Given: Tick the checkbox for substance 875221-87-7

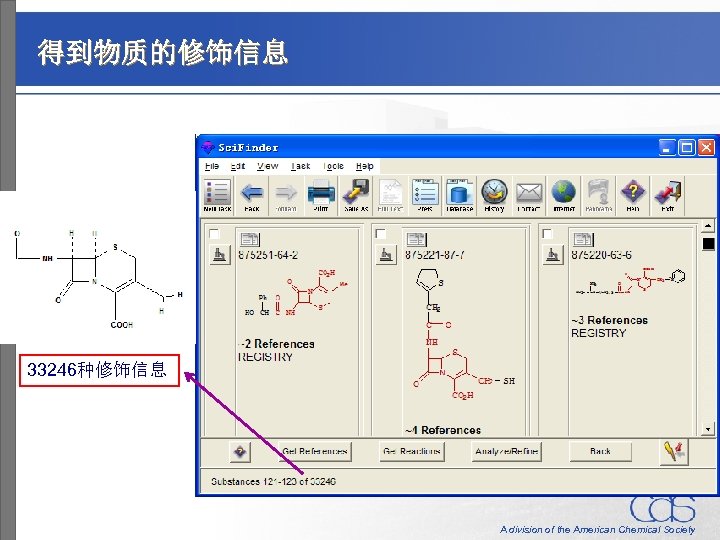Looking at the screenshot, I should tap(381, 234).
